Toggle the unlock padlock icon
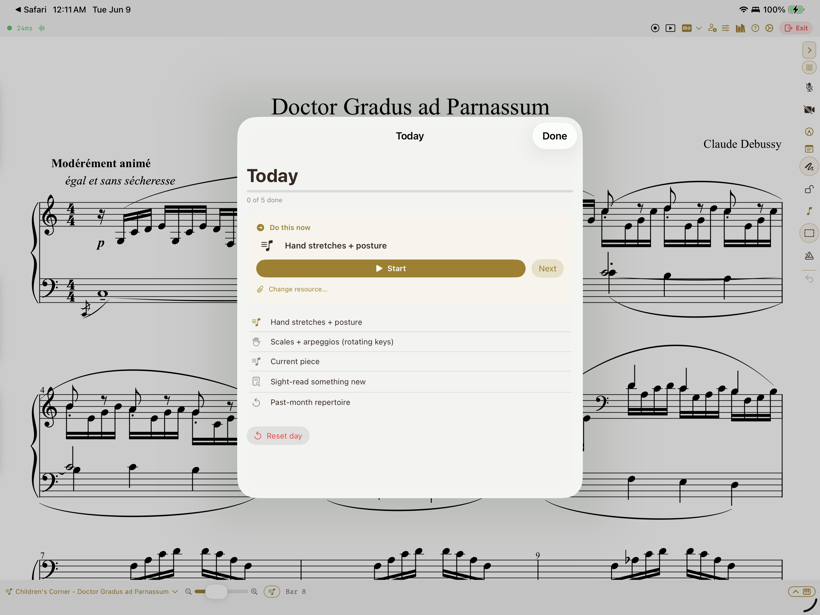The height and width of the screenshot is (615, 820). coord(810,189)
